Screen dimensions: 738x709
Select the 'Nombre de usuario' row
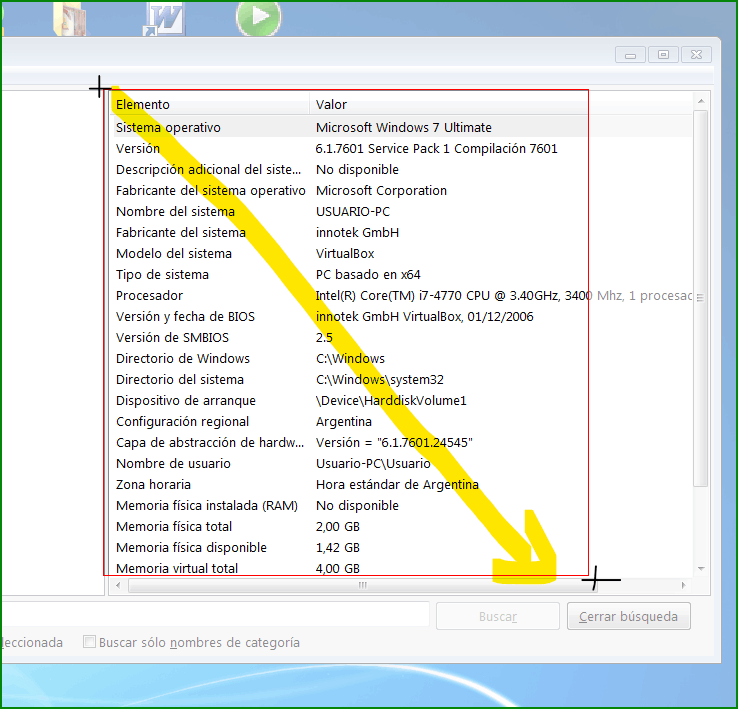(x=401, y=463)
